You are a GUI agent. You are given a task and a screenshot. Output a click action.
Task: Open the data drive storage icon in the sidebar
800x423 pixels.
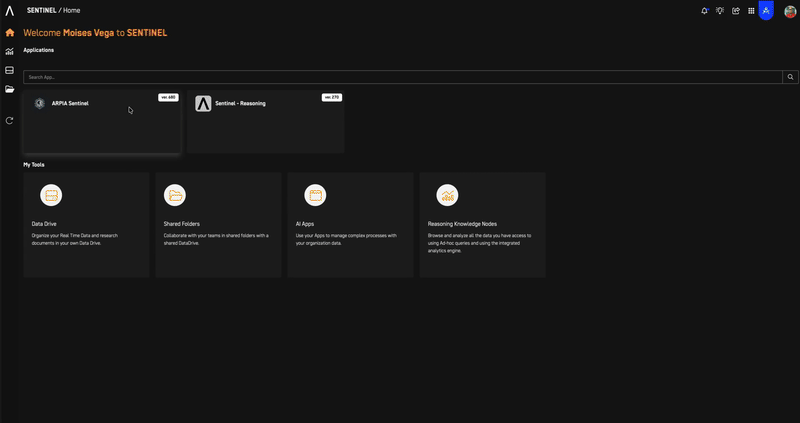tap(9, 70)
